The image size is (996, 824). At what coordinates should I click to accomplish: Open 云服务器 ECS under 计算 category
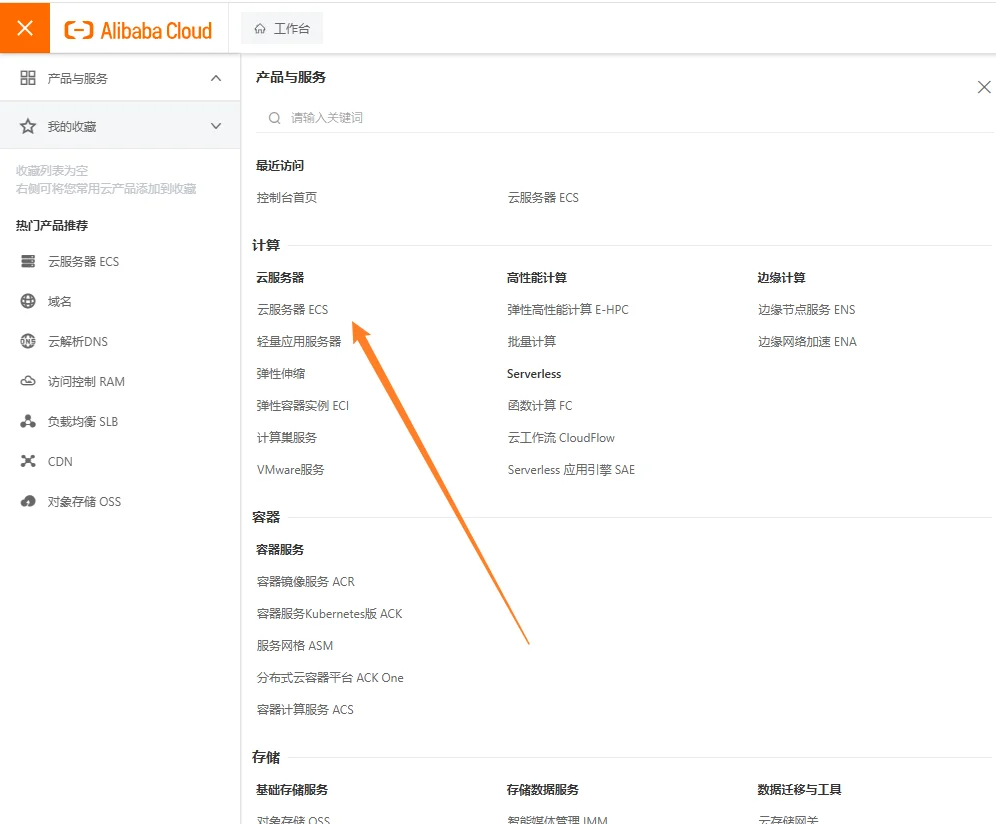[292, 309]
